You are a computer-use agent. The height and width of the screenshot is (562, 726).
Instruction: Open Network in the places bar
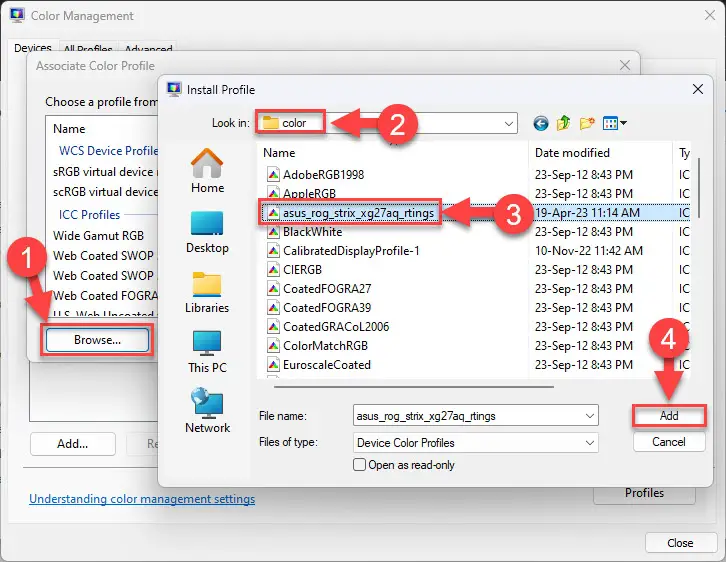click(207, 411)
